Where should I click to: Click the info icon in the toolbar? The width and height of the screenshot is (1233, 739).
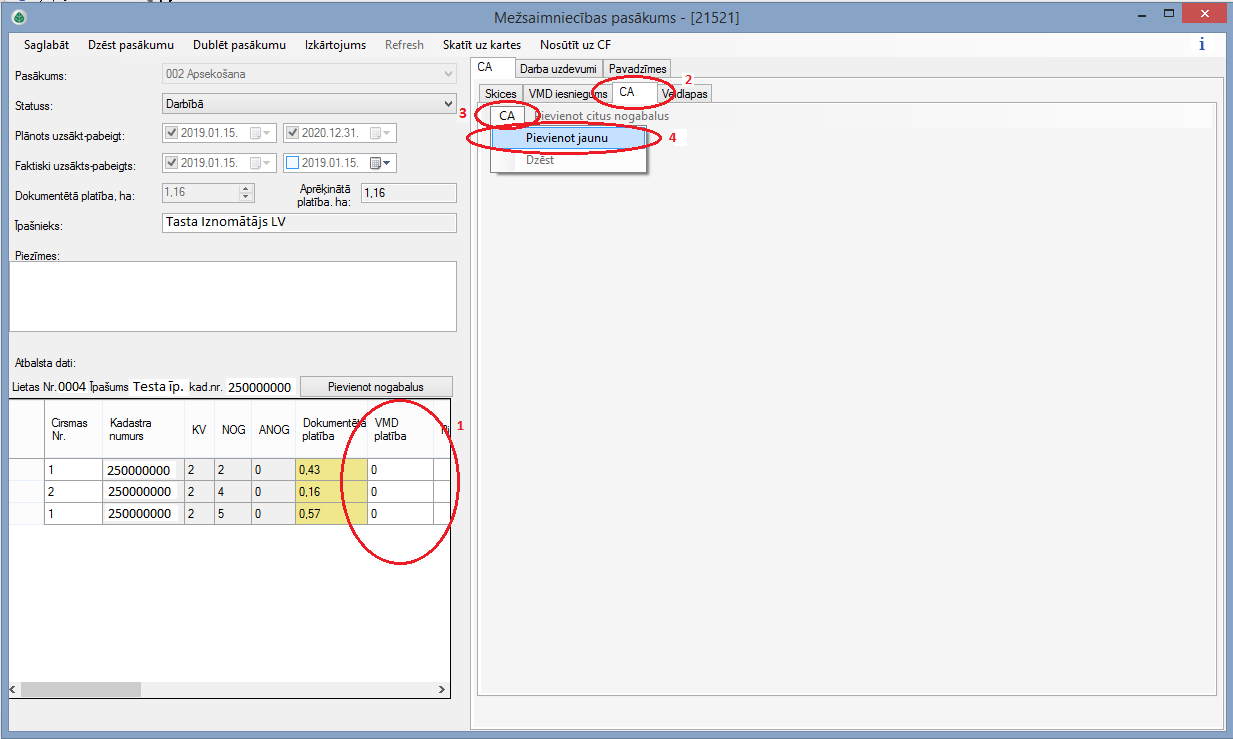[1201, 45]
